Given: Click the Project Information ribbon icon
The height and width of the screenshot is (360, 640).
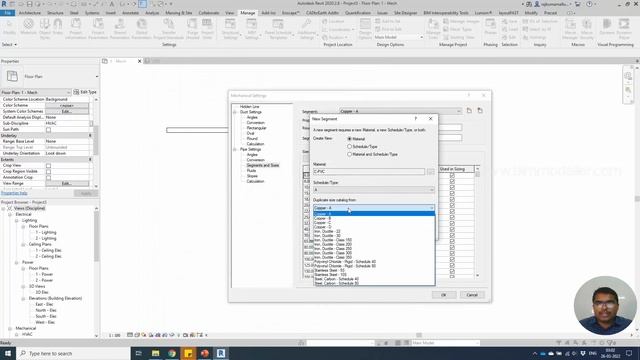Looking at the screenshot, I should [76, 28].
